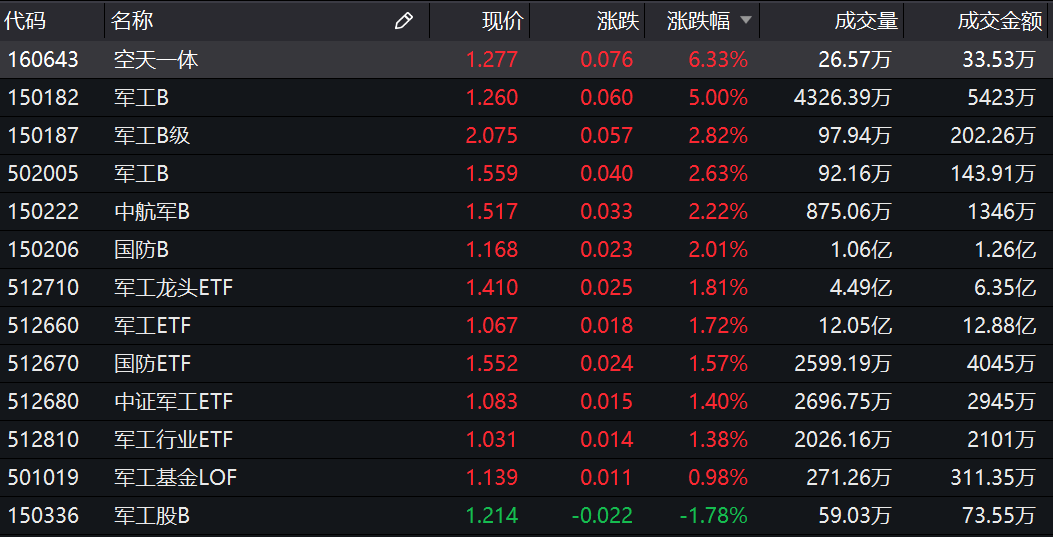The width and height of the screenshot is (1053, 537).
Task: Select the 军工B级 fund row
Action: pos(152,136)
